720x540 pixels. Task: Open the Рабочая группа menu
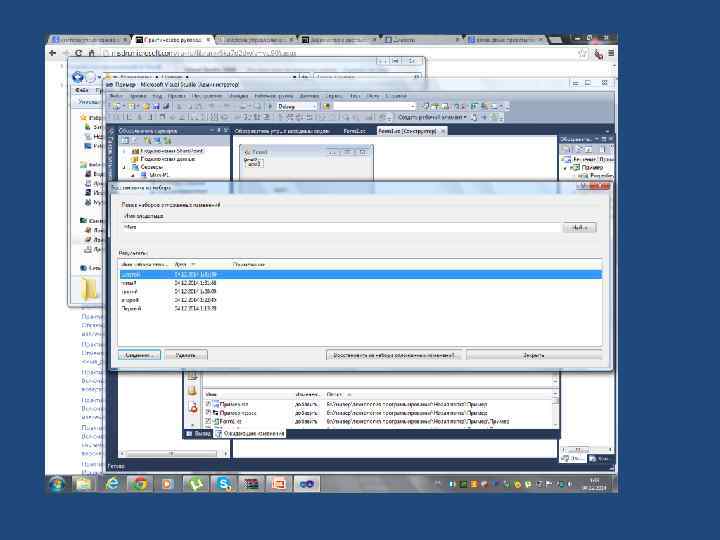coord(274,96)
